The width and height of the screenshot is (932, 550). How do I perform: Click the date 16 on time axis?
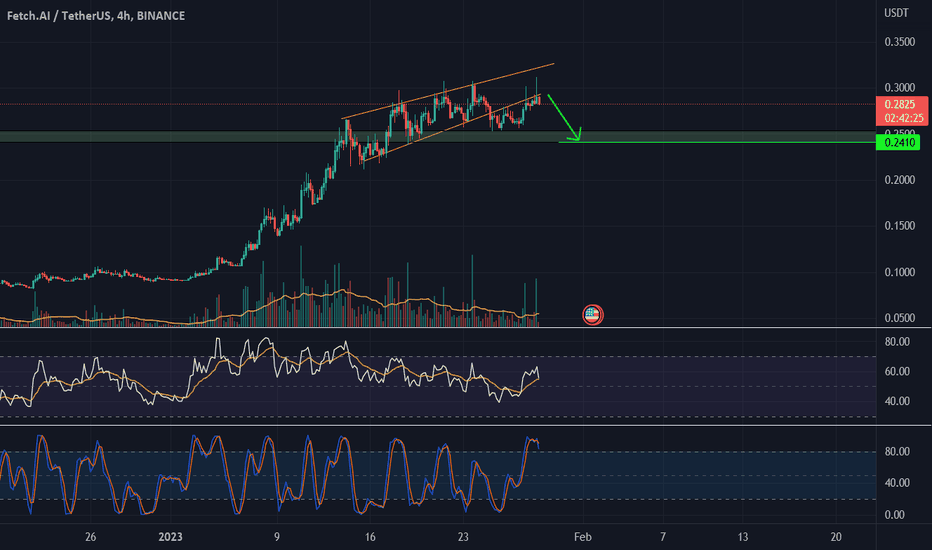pyautogui.click(x=370, y=537)
